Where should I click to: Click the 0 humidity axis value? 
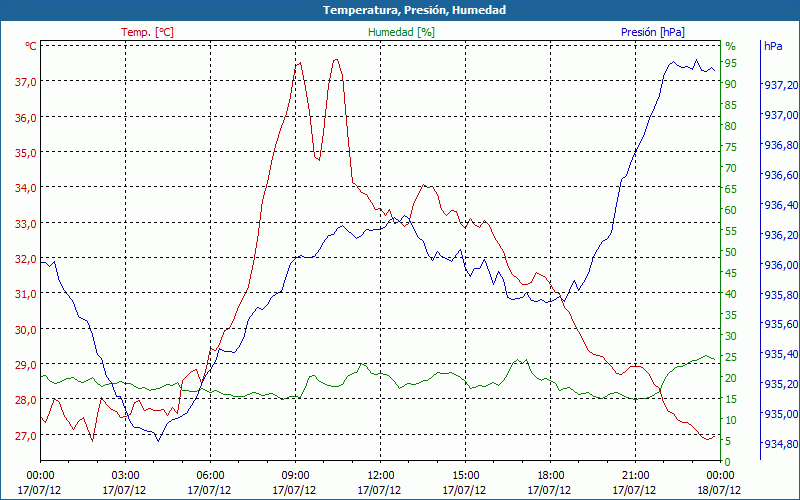pyautogui.click(x=728, y=462)
